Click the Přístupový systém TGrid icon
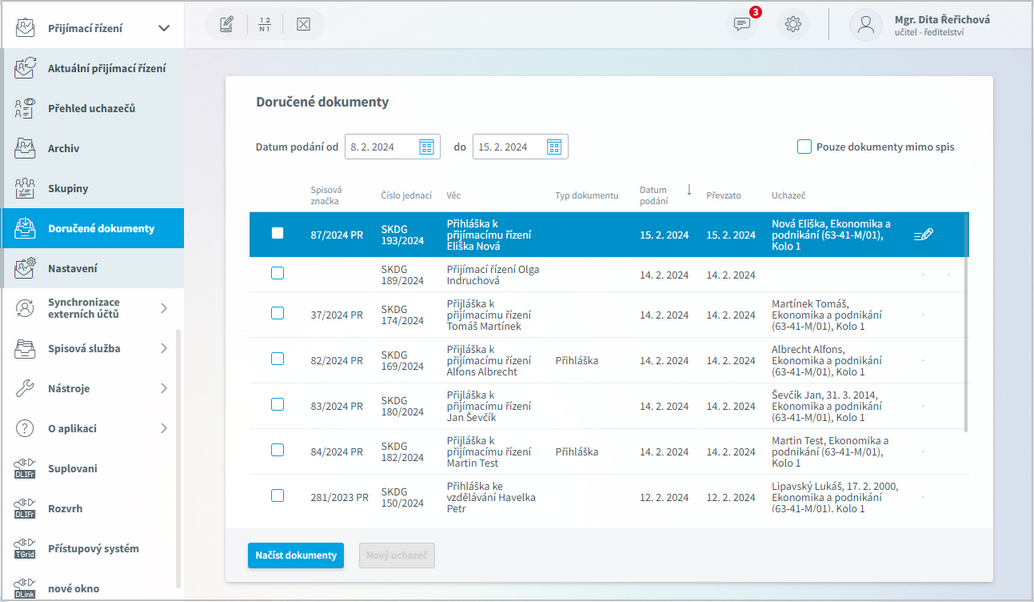Image resolution: width=1034 pixels, height=602 pixels. click(x=25, y=549)
